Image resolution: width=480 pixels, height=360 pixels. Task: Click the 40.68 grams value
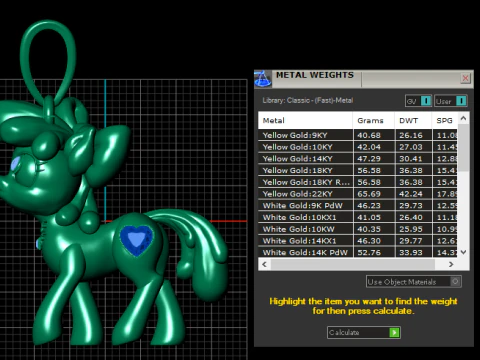click(x=369, y=135)
